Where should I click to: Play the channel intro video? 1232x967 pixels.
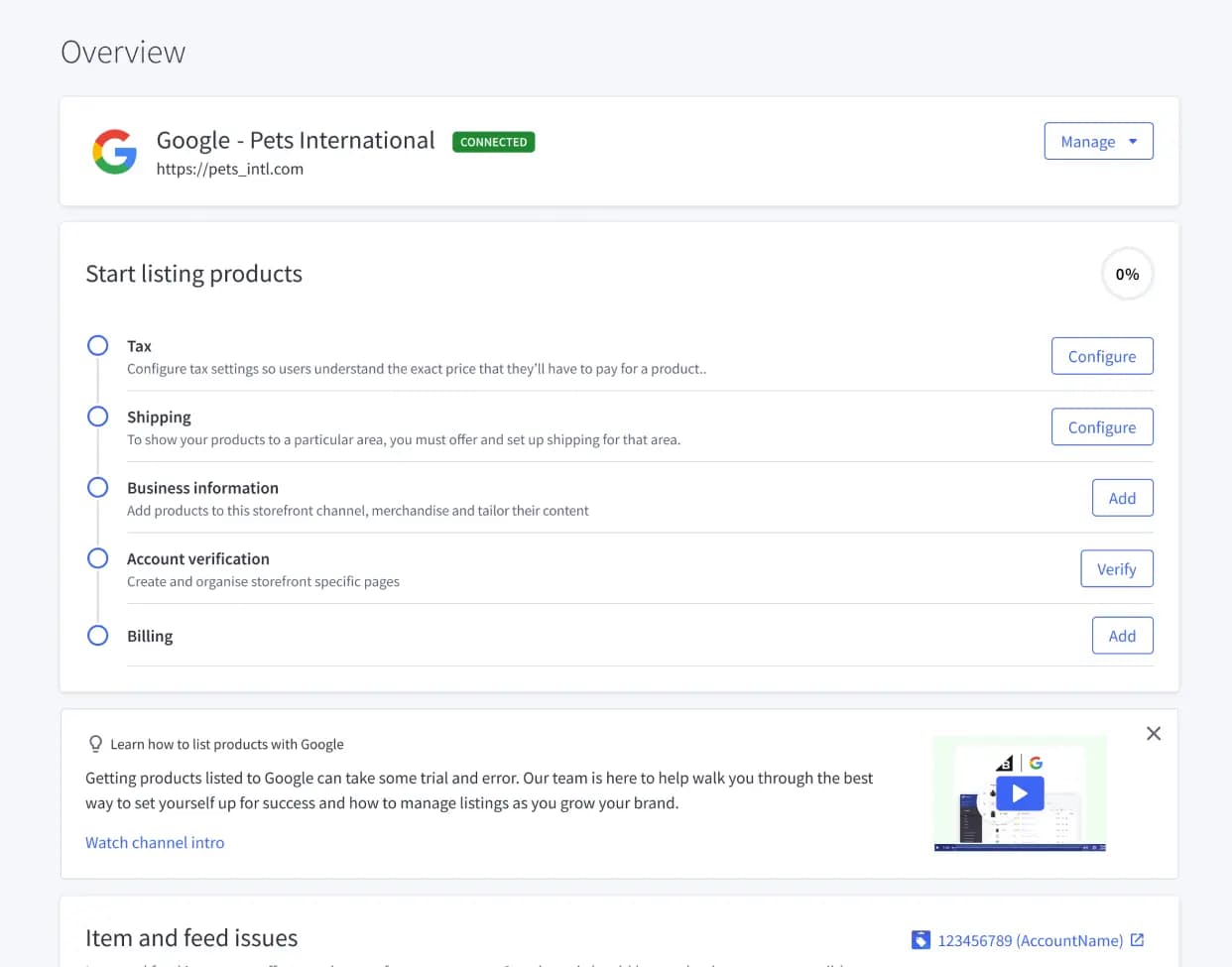coord(1020,793)
